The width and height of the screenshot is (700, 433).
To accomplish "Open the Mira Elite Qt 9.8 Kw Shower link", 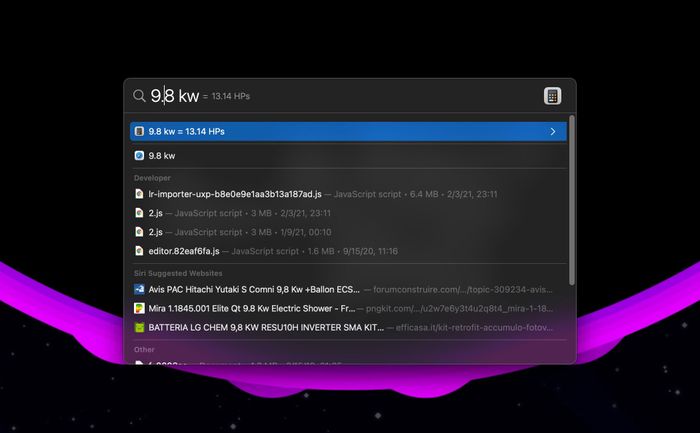I will [x=348, y=308].
